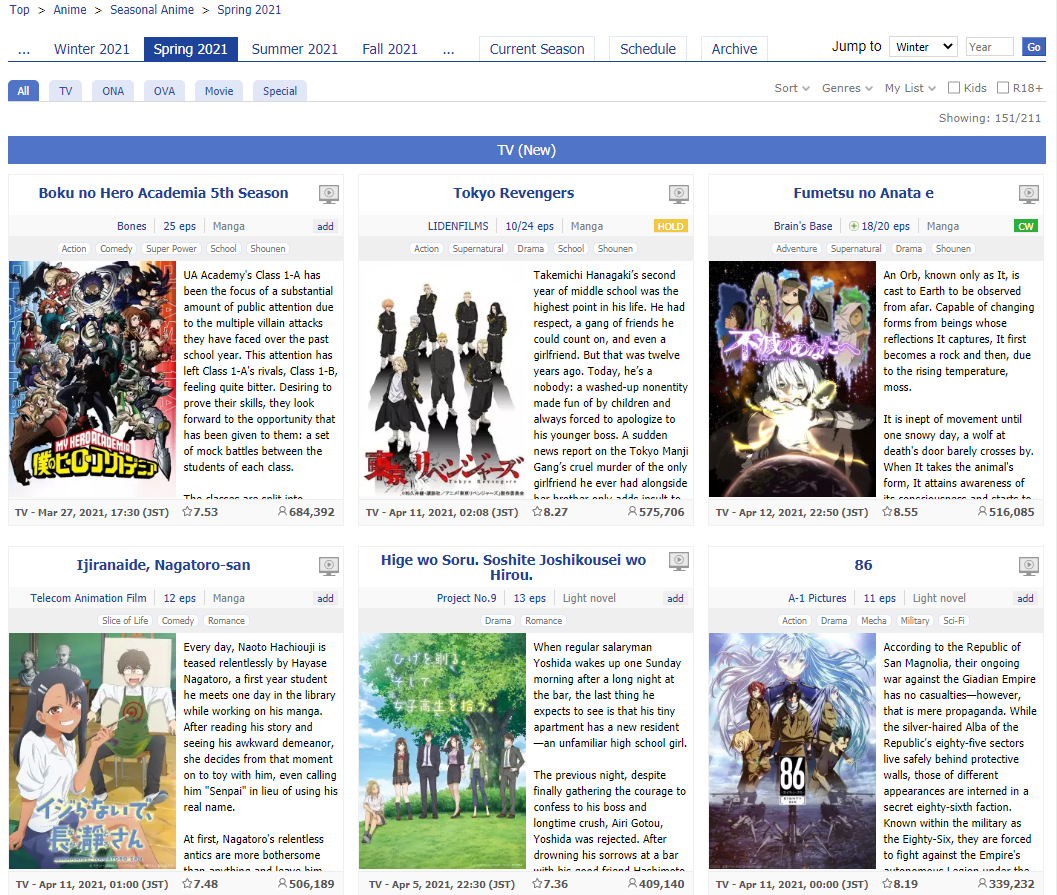Filter by TV type
Viewport: 1057px width, 895px height.
(65, 91)
